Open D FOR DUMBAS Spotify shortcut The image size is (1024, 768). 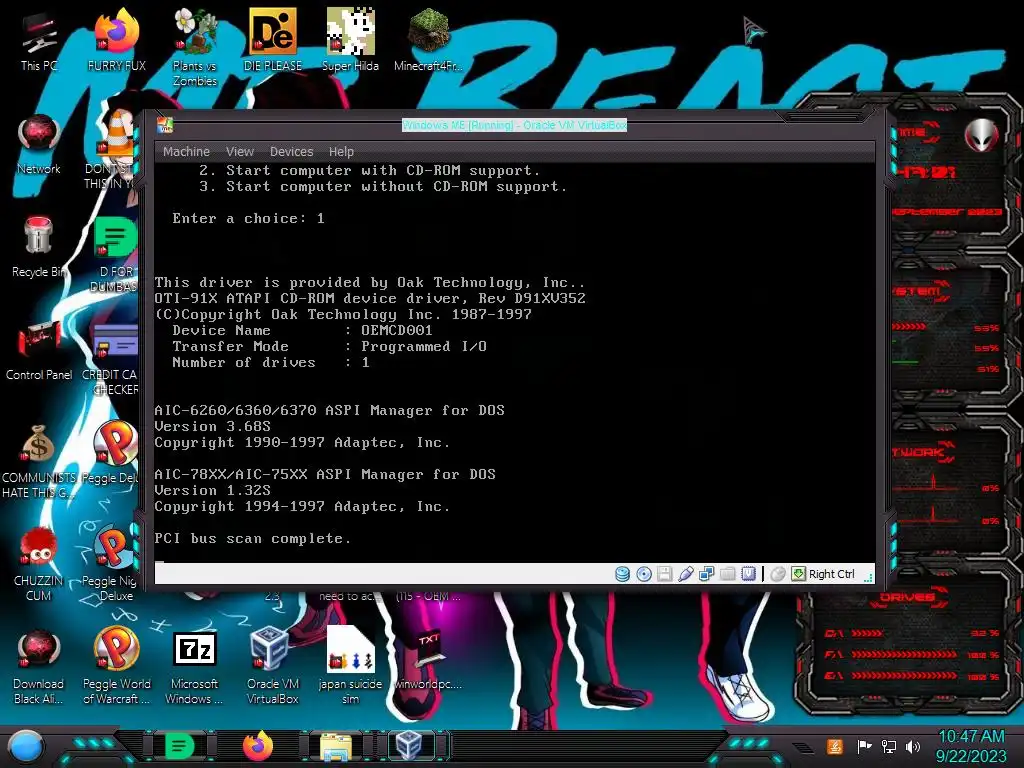click(115, 255)
